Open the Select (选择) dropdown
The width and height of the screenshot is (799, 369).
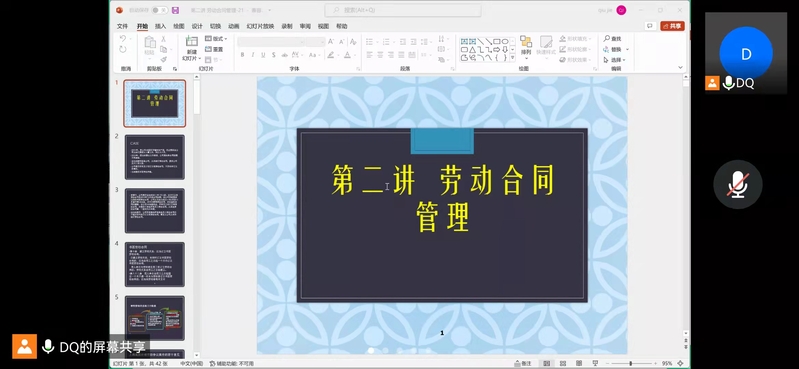click(615, 60)
